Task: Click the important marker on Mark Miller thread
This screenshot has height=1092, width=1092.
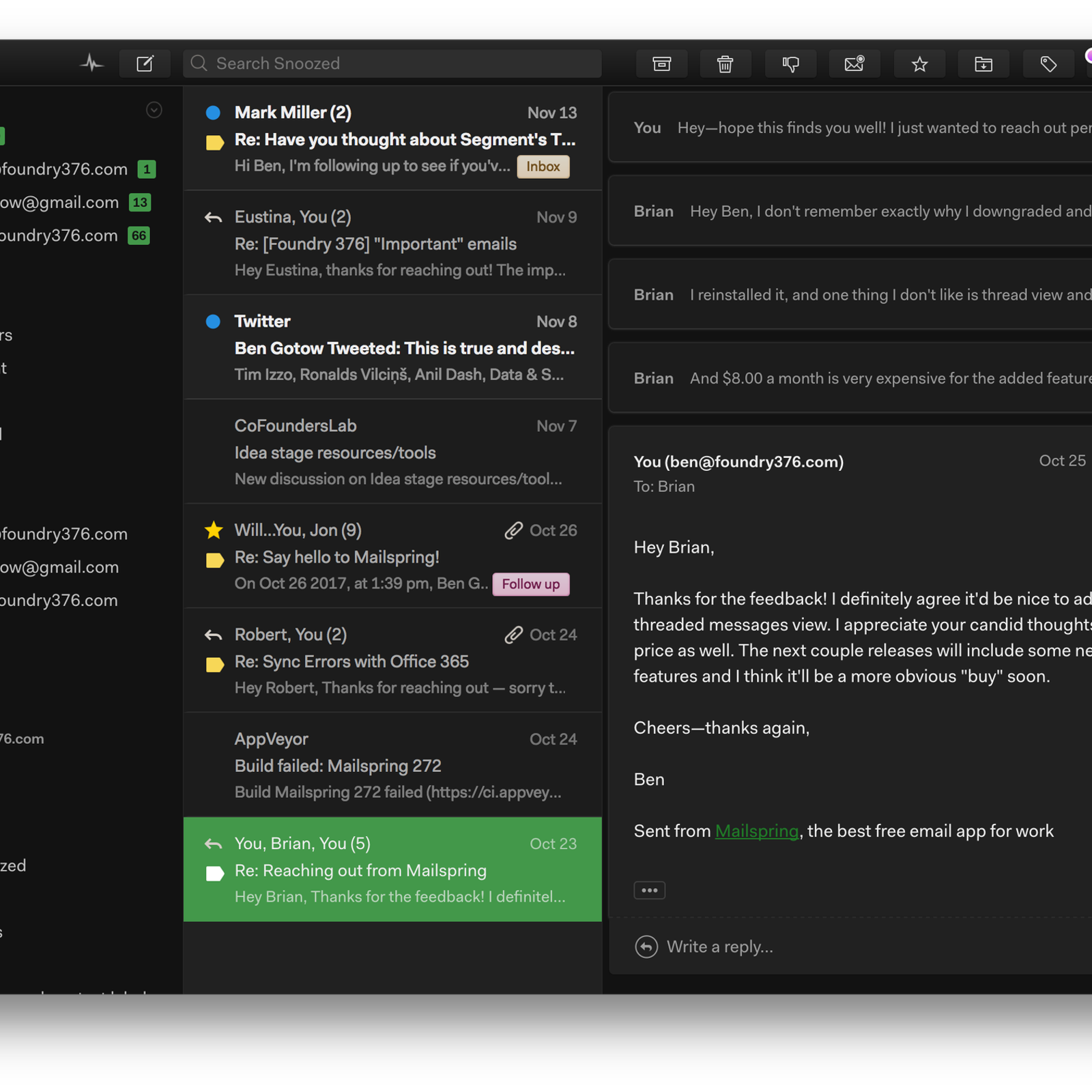Action: coord(215,143)
